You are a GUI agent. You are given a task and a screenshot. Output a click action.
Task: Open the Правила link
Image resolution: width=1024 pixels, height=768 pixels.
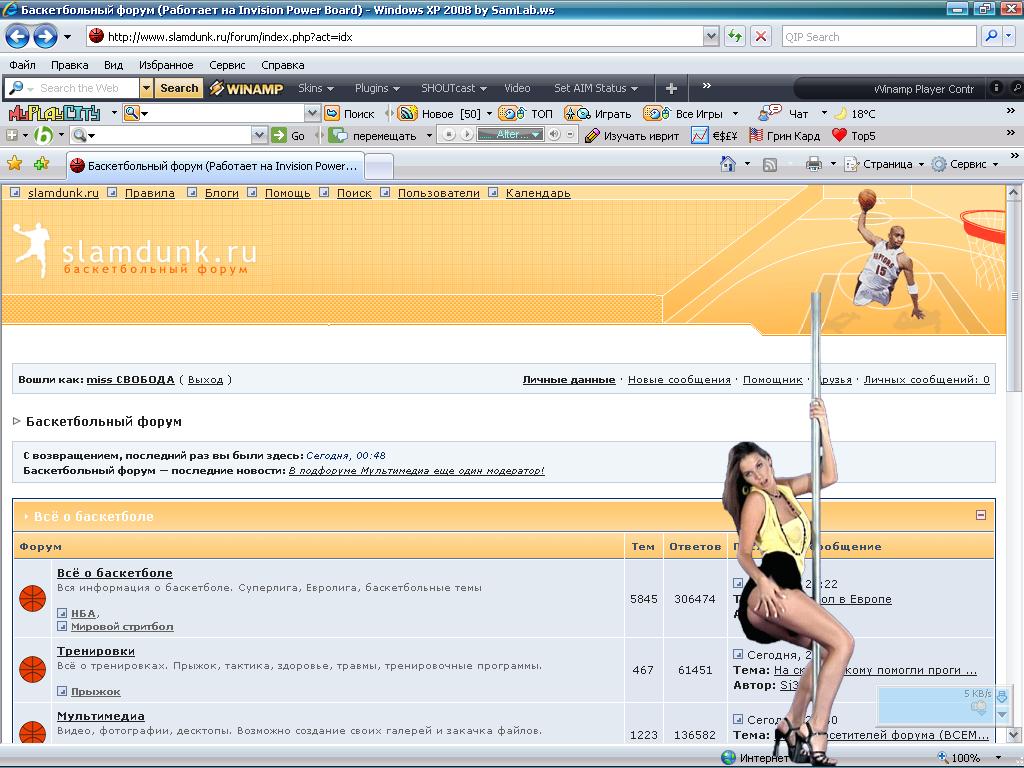[150, 193]
